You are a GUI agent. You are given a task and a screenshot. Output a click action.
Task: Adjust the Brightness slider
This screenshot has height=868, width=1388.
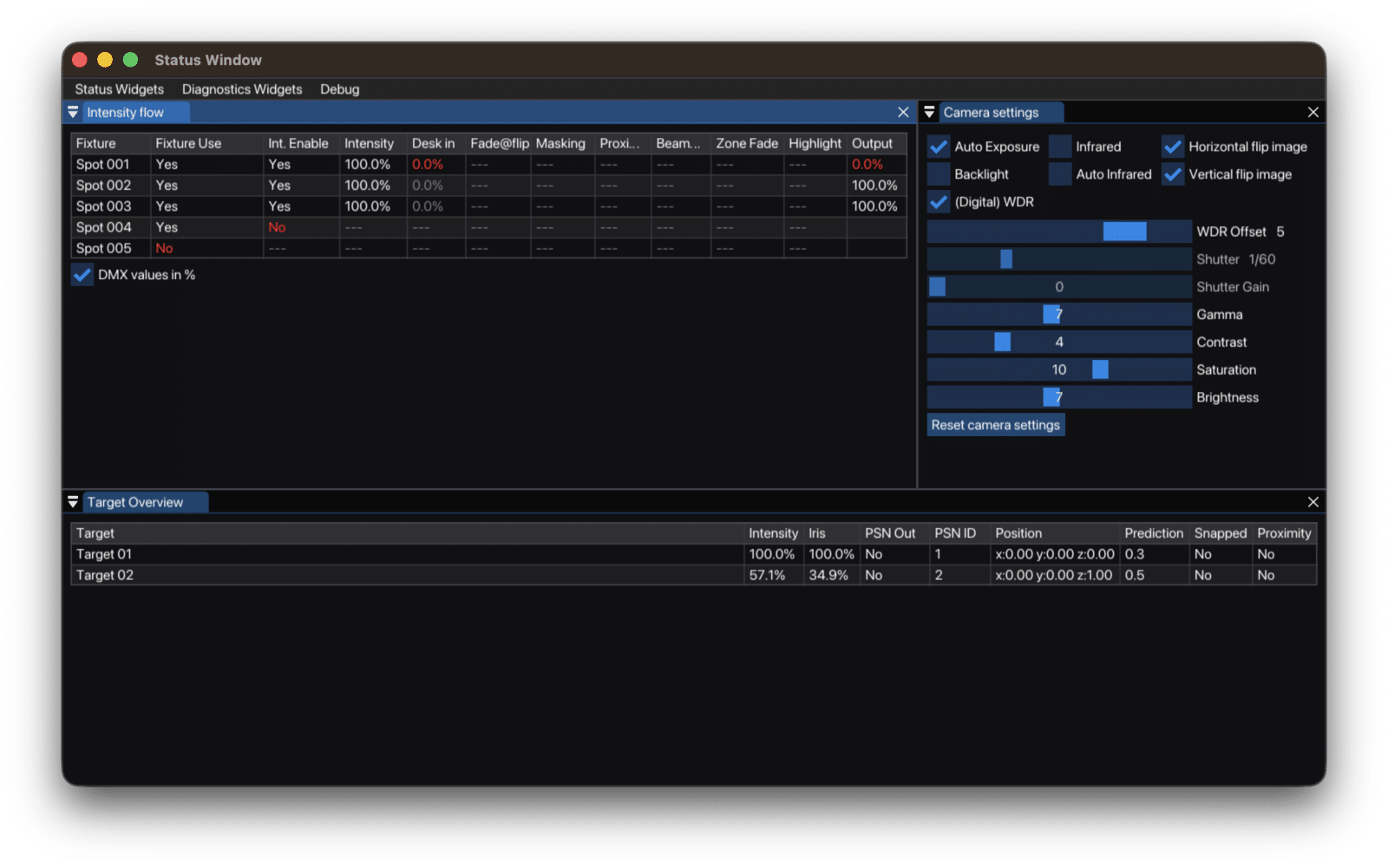1059,397
